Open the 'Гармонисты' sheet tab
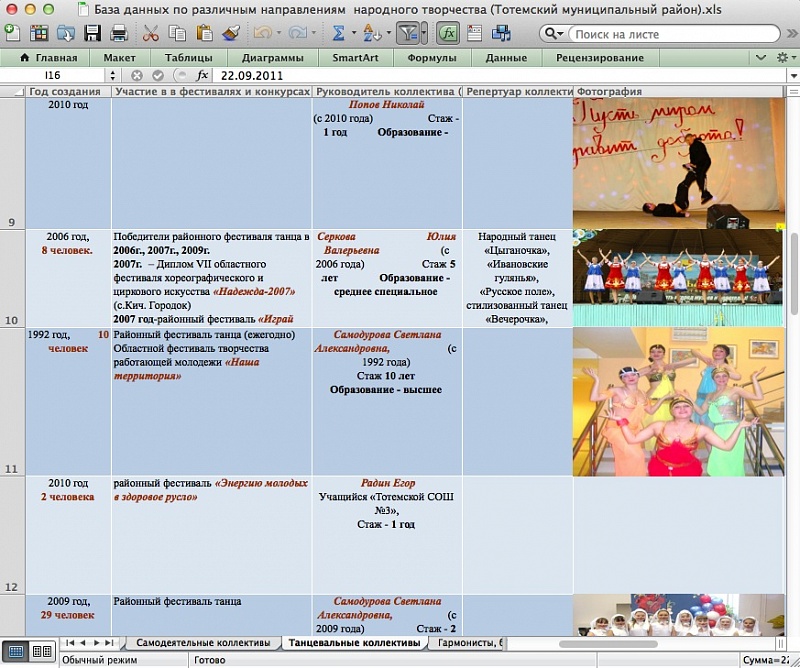 467,642
